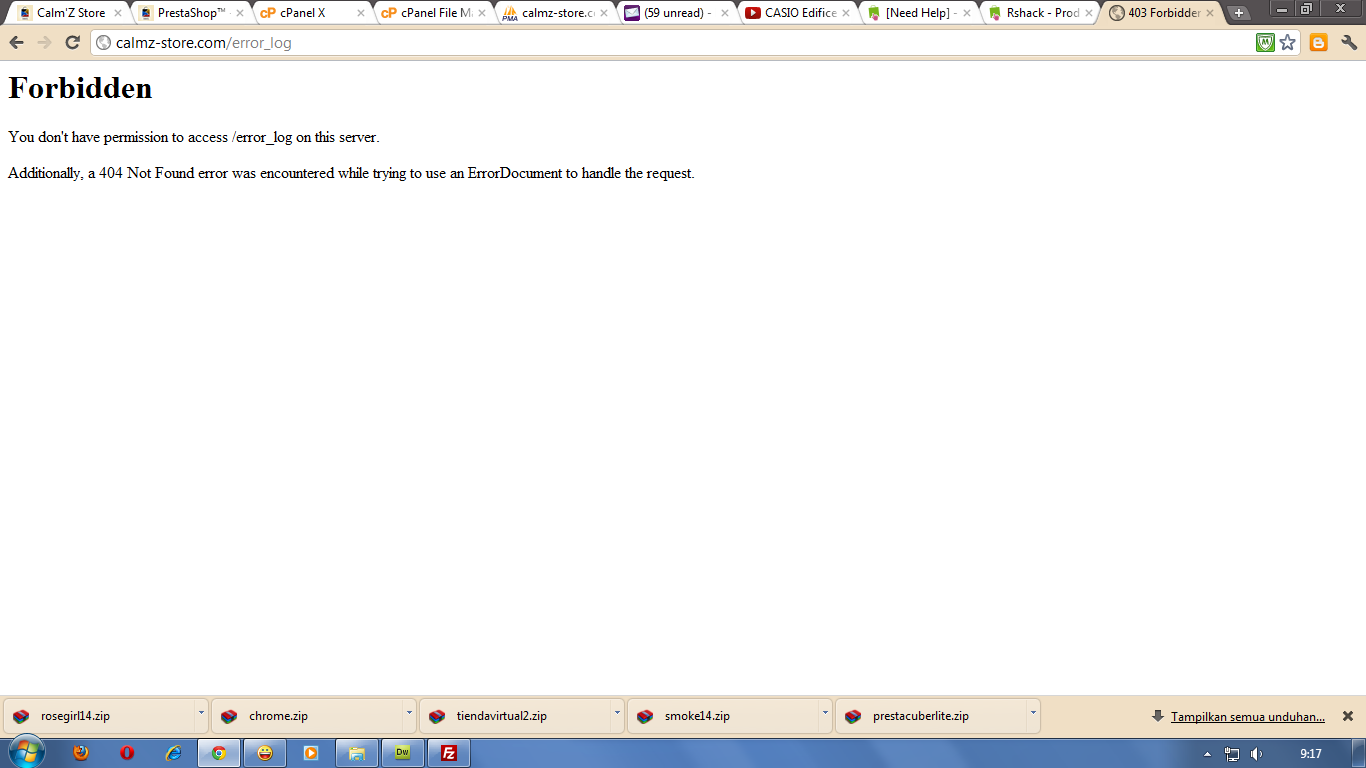
Task: Close the cPanel X tab
Action: tap(361, 13)
